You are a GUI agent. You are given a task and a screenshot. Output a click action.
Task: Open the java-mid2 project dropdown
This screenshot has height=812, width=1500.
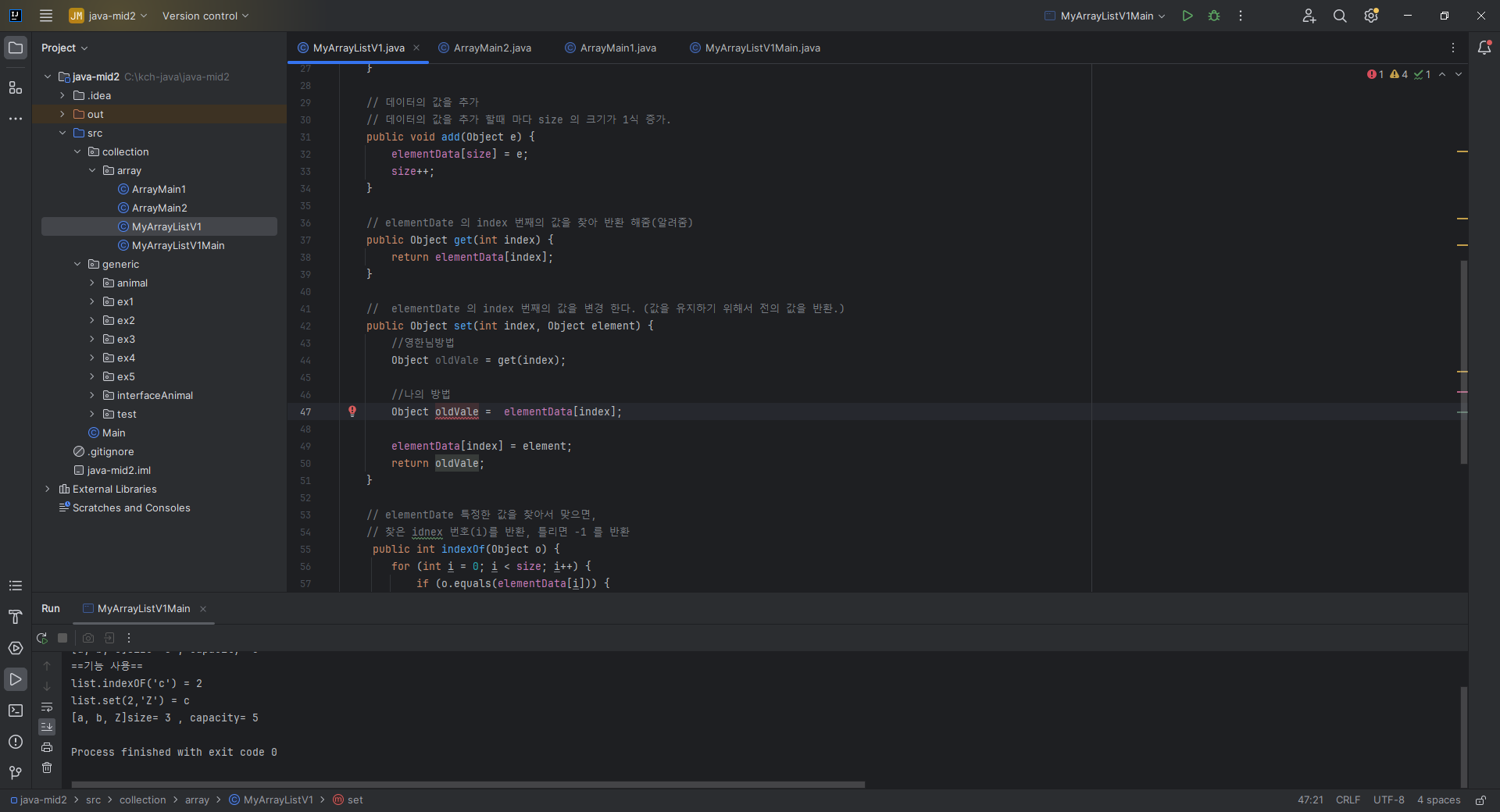[x=108, y=16]
